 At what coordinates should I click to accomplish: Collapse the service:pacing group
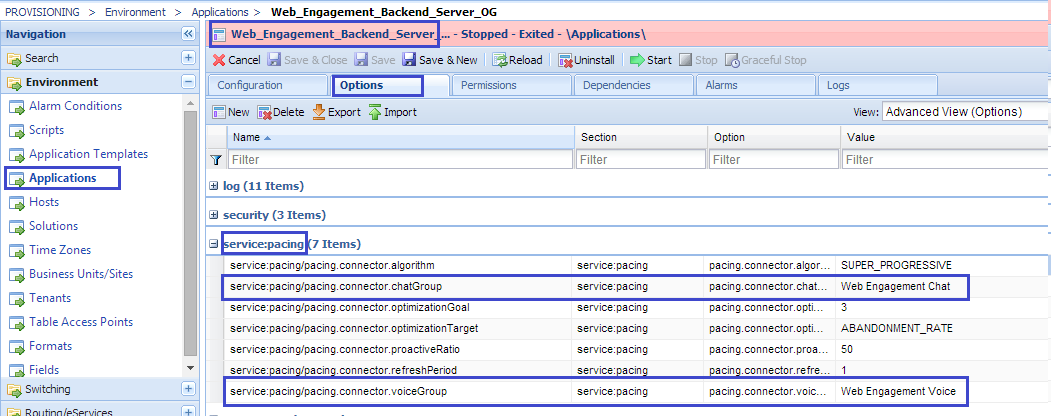tap(214, 244)
